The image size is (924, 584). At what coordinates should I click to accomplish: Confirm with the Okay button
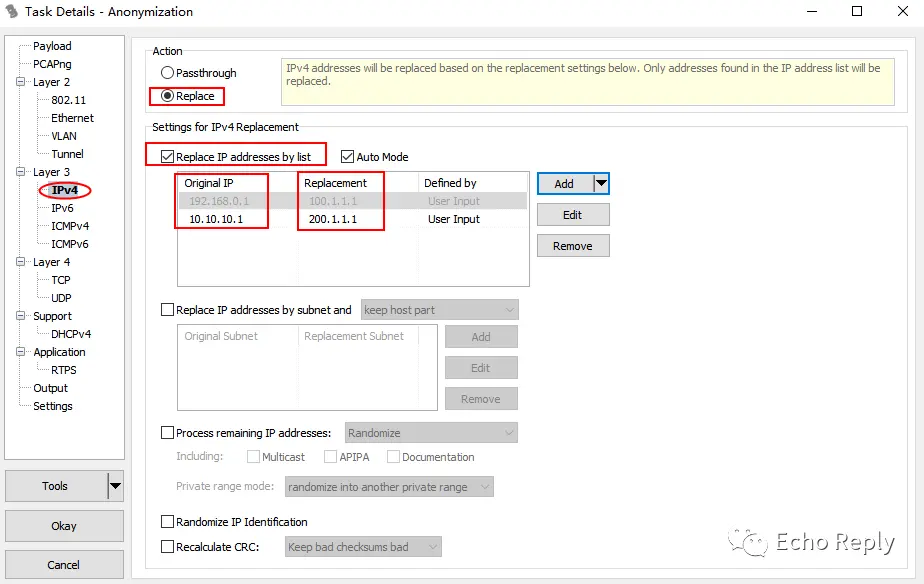click(x=64, y=526)
